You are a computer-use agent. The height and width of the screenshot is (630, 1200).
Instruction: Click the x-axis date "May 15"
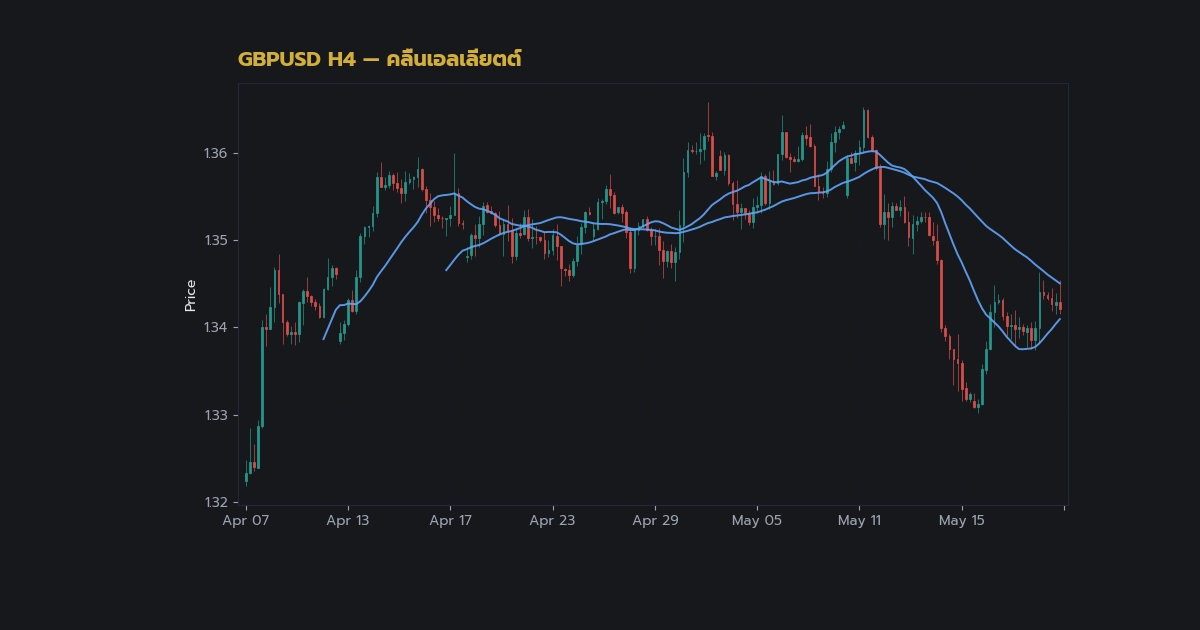coord(962,521)
